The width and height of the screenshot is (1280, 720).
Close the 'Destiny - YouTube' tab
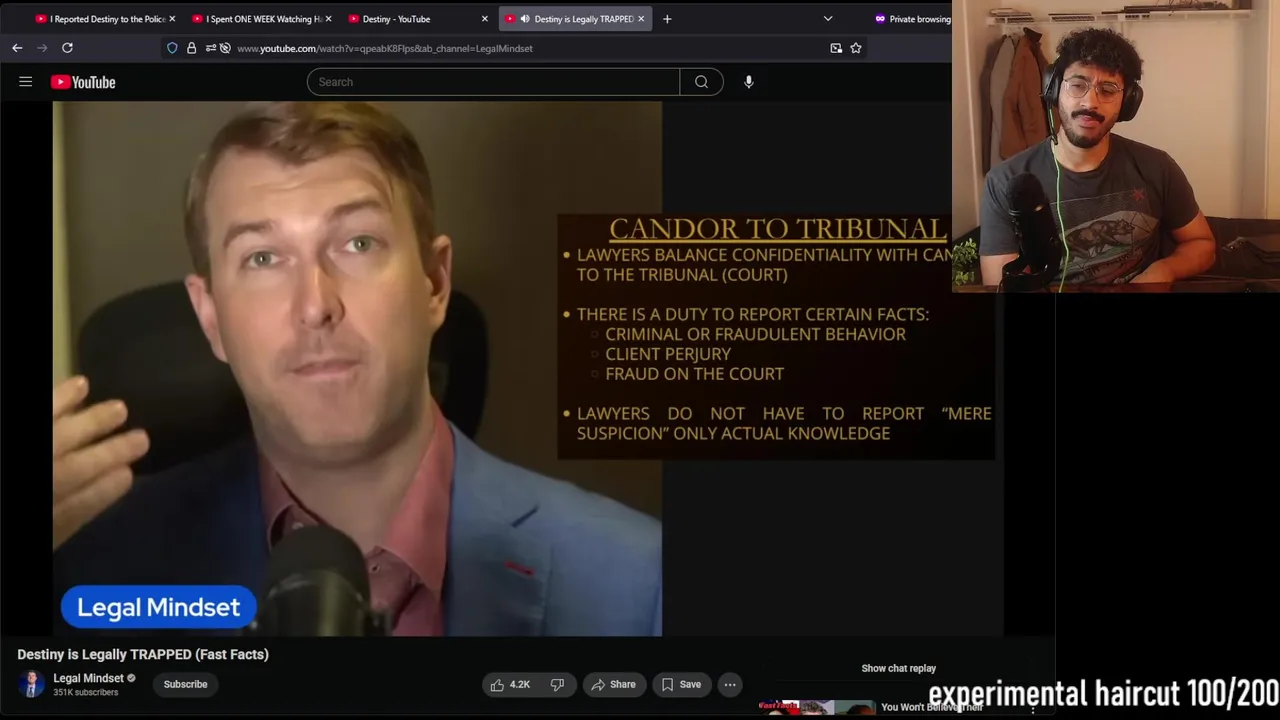coord(484,19)
